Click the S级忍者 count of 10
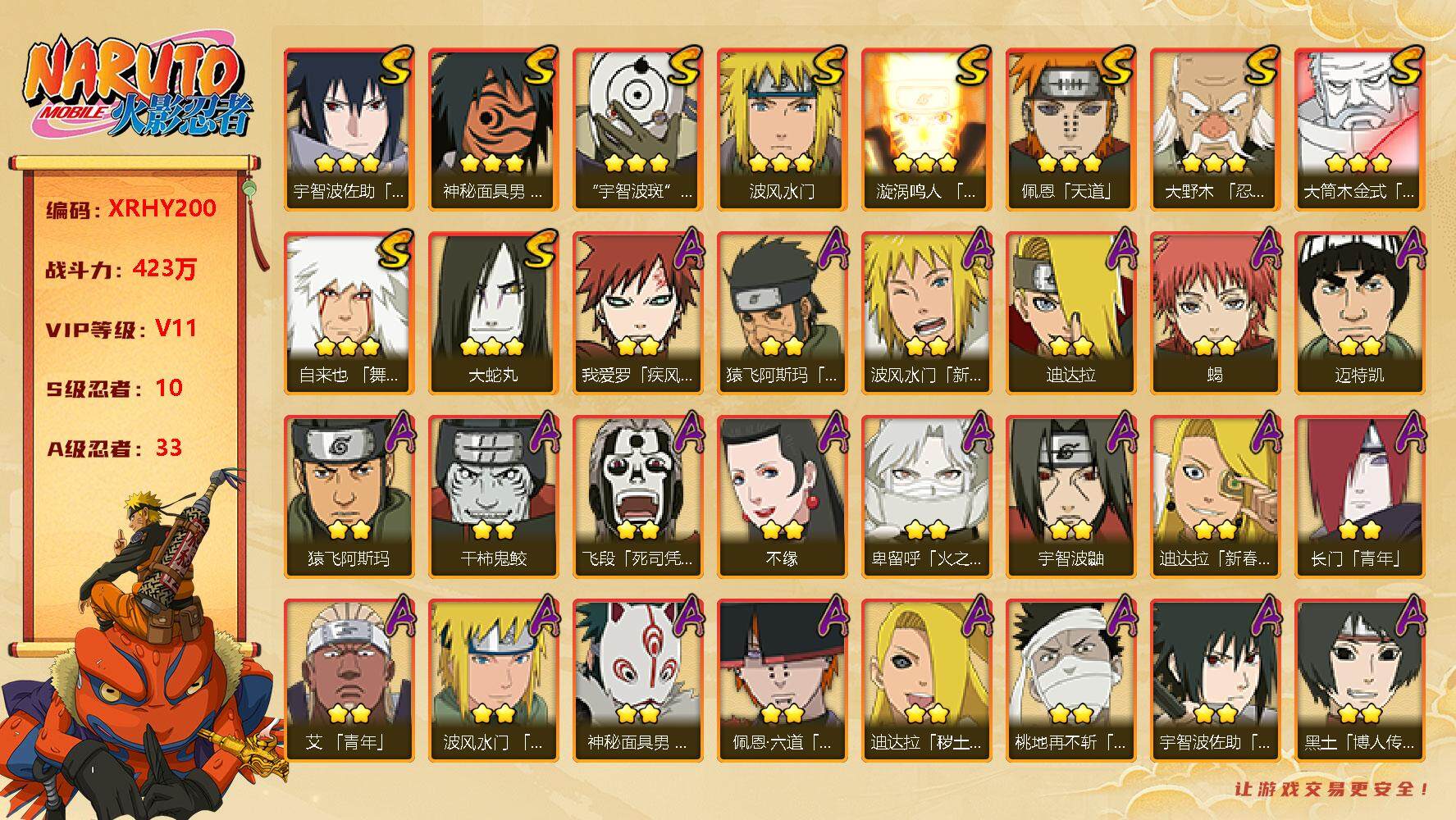Screen dimensions: 1456x820 pyautogui.click(x=170, y=388)
